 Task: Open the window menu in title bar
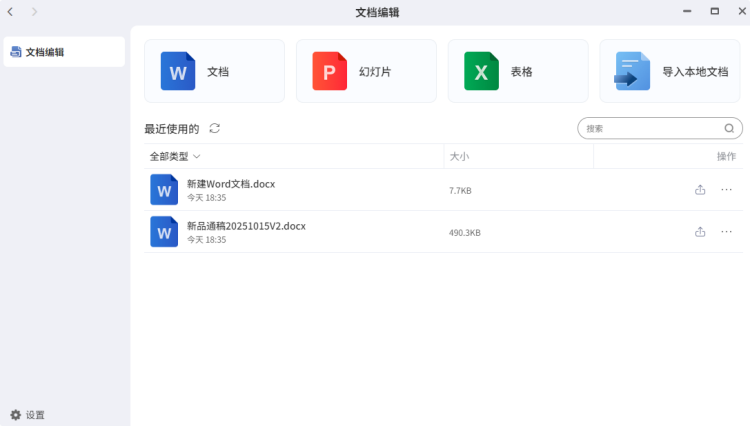tap(685, 11)
